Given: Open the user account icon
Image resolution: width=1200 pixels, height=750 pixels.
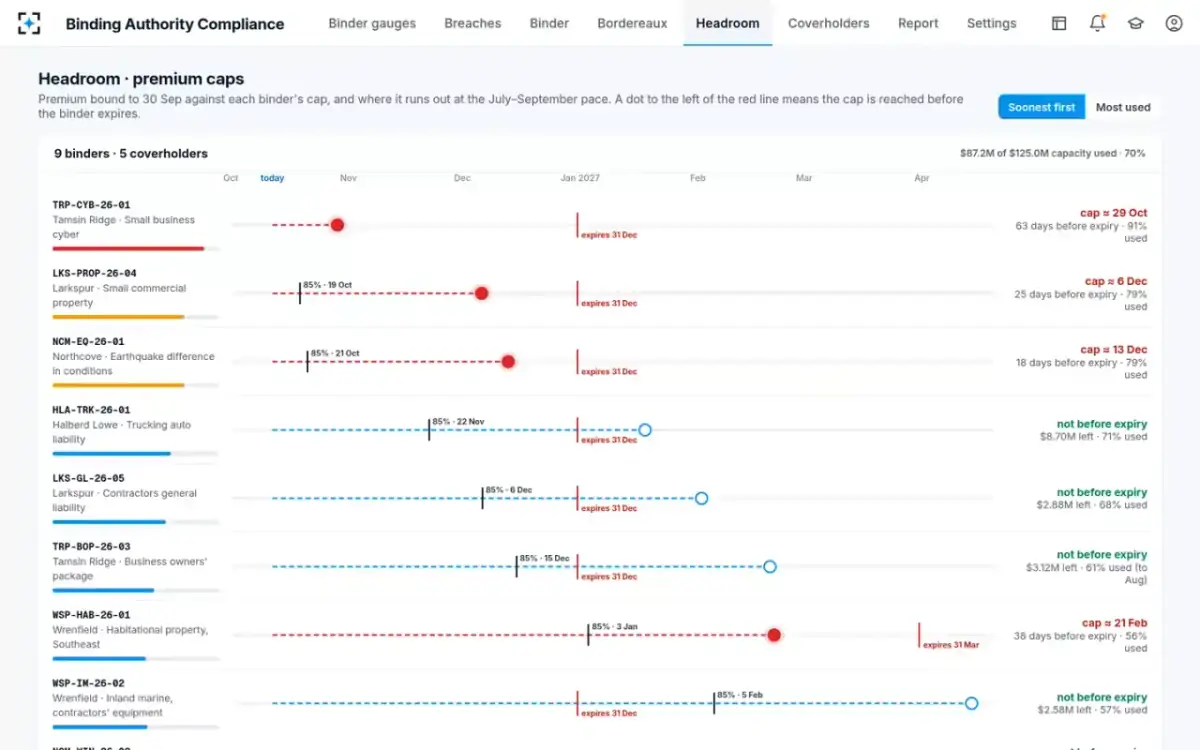Looking at the screenshot, I should (x=1174, y=23).
